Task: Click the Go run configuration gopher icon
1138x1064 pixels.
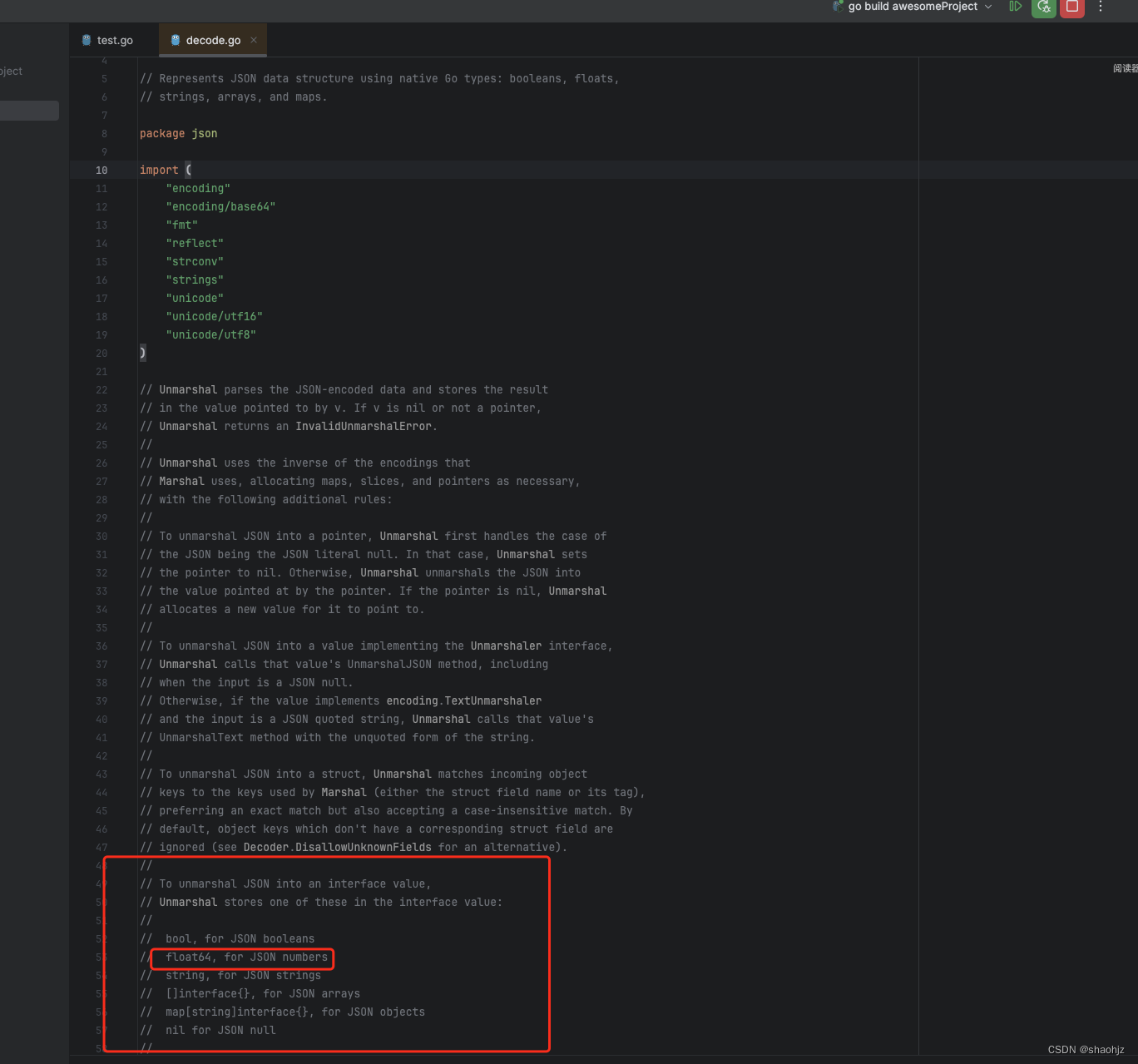Action: click(838, 7)
